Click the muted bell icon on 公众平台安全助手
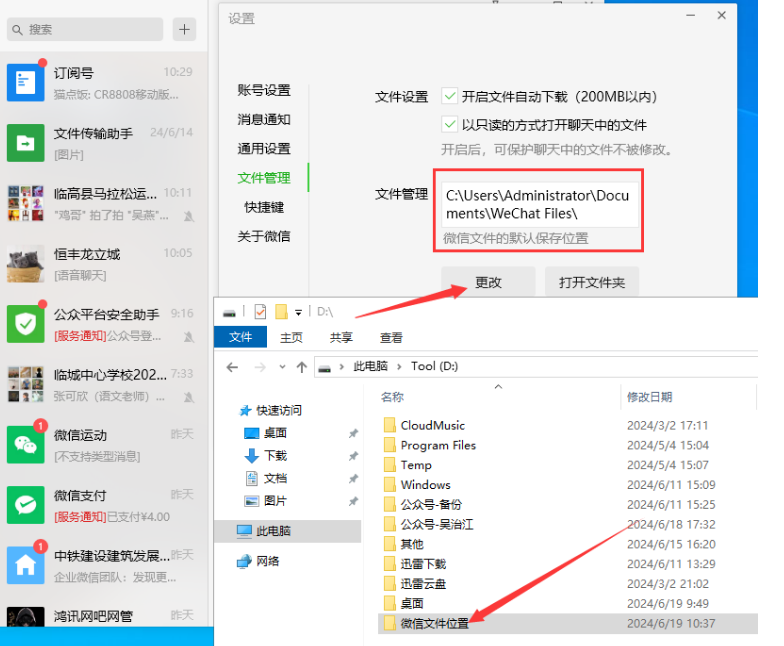784x646 pixels. (188, 337)
